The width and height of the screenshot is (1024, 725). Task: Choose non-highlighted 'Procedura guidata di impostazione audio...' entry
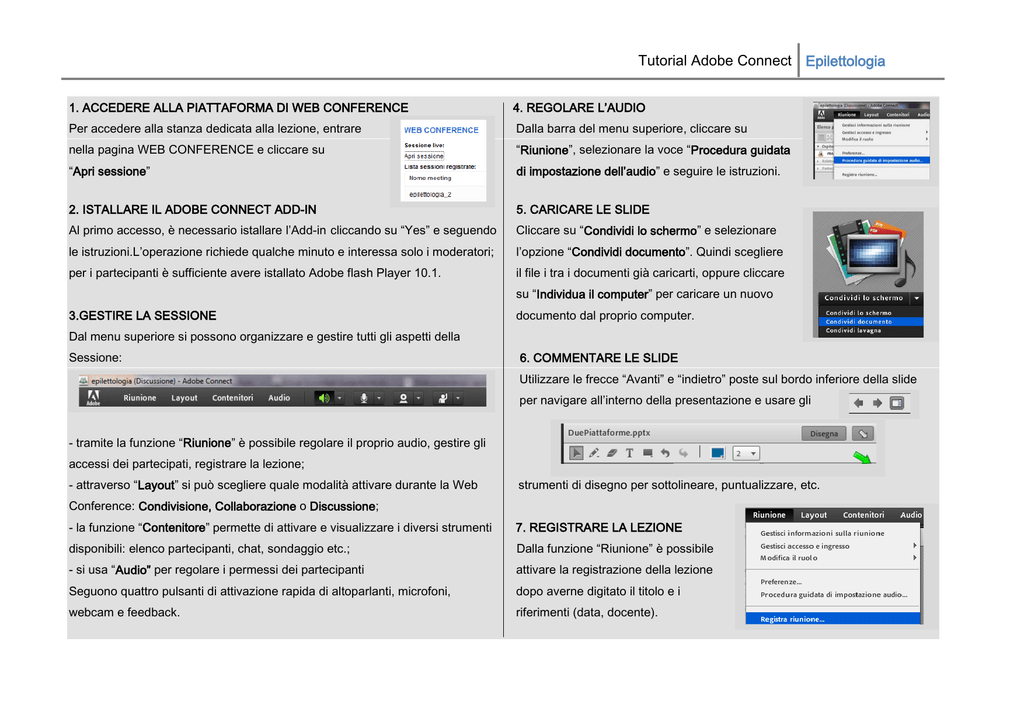tap(833, 594)
